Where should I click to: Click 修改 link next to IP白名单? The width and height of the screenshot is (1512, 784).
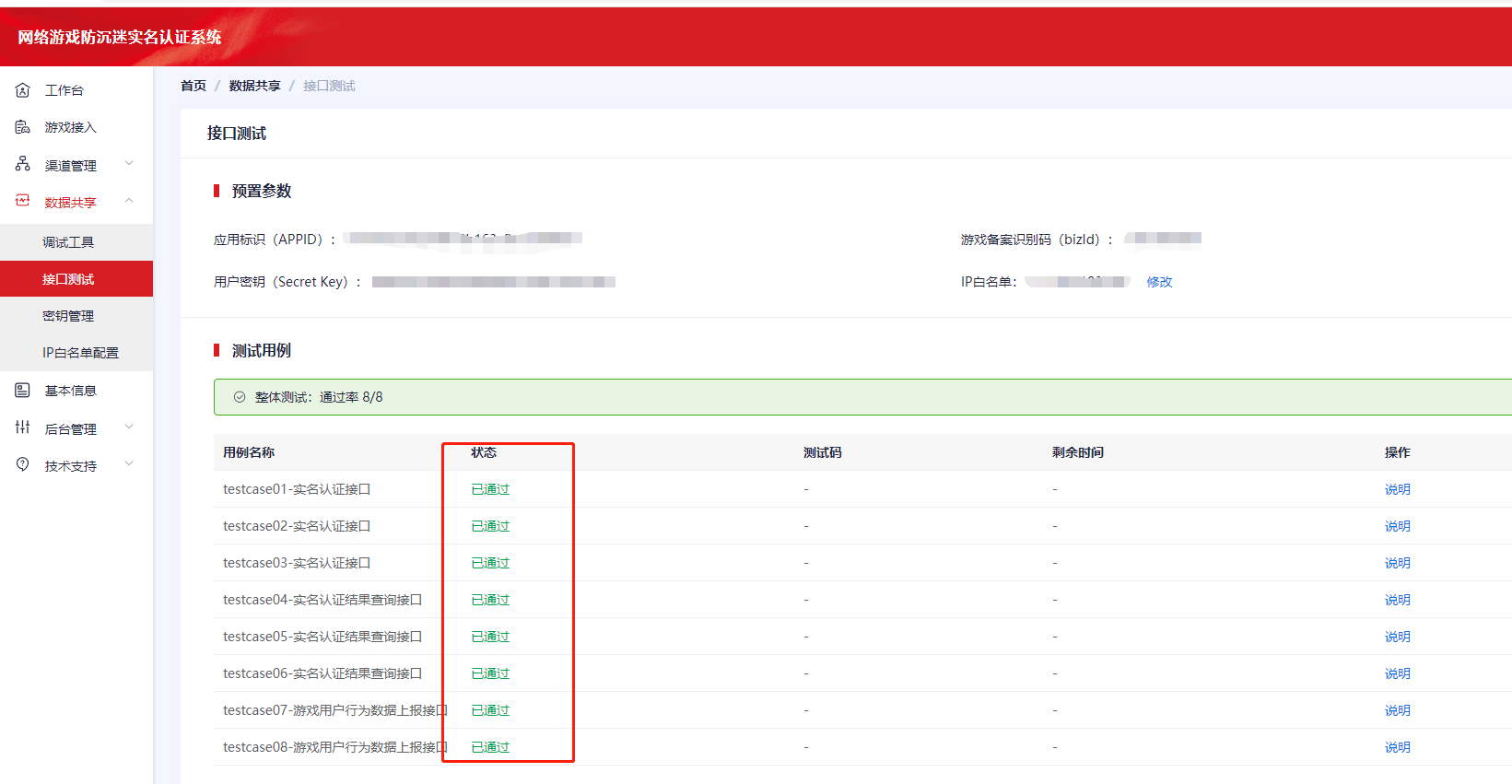(x=1159, y=282)
